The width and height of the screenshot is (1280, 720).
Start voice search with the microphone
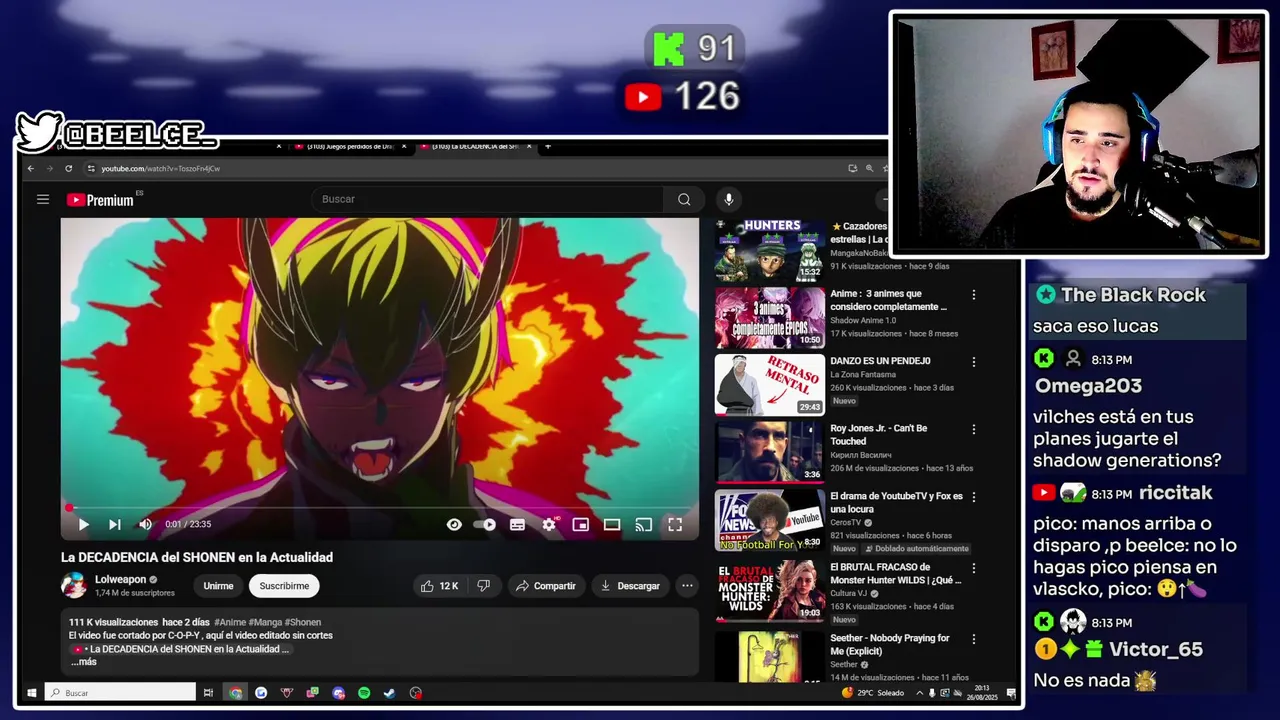click(x=728, y=199)
